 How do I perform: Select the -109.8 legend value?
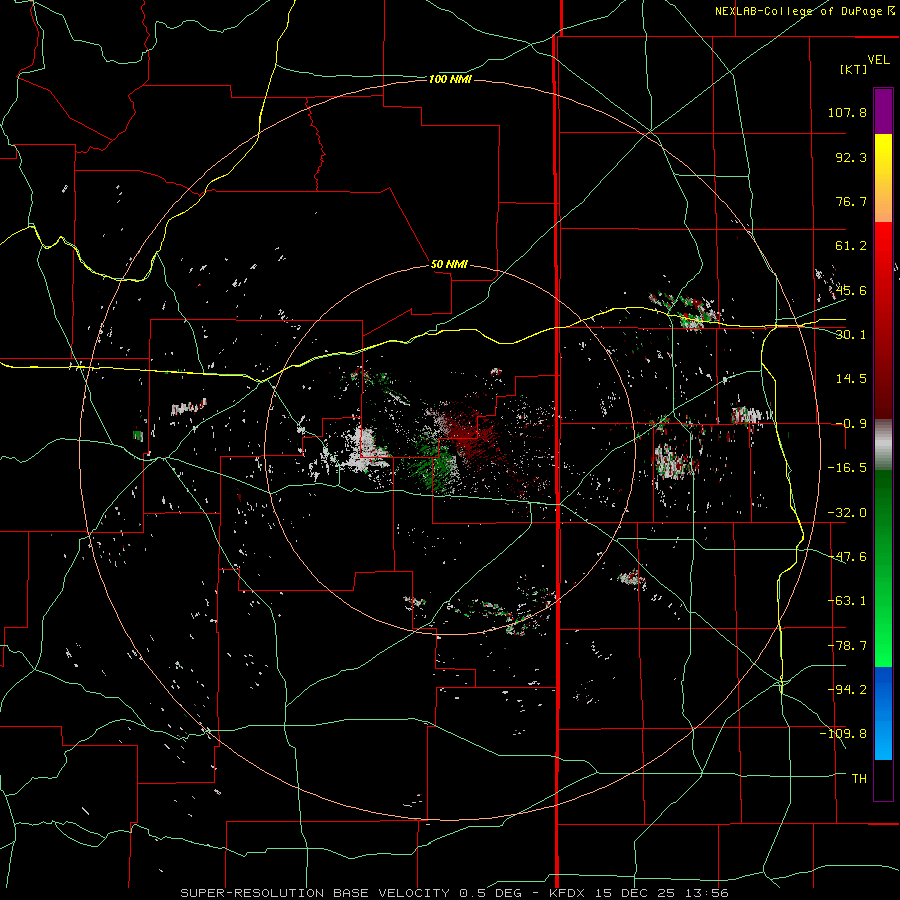tap(844, 734)
